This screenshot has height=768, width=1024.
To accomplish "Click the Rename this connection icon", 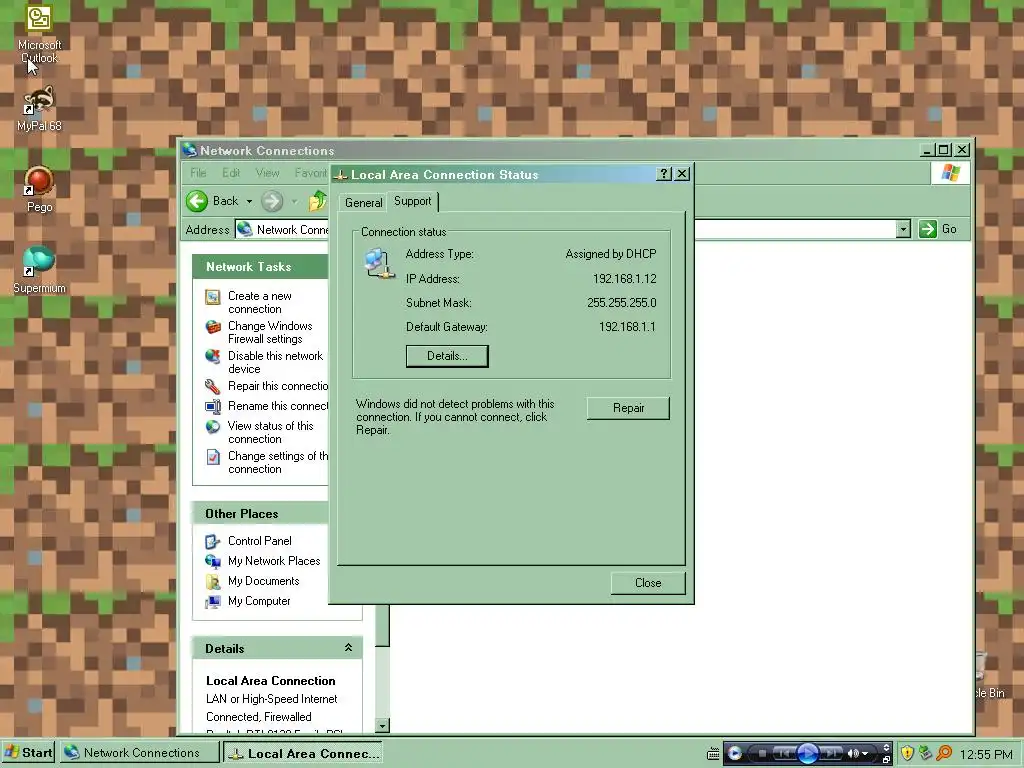I will 213,406.
